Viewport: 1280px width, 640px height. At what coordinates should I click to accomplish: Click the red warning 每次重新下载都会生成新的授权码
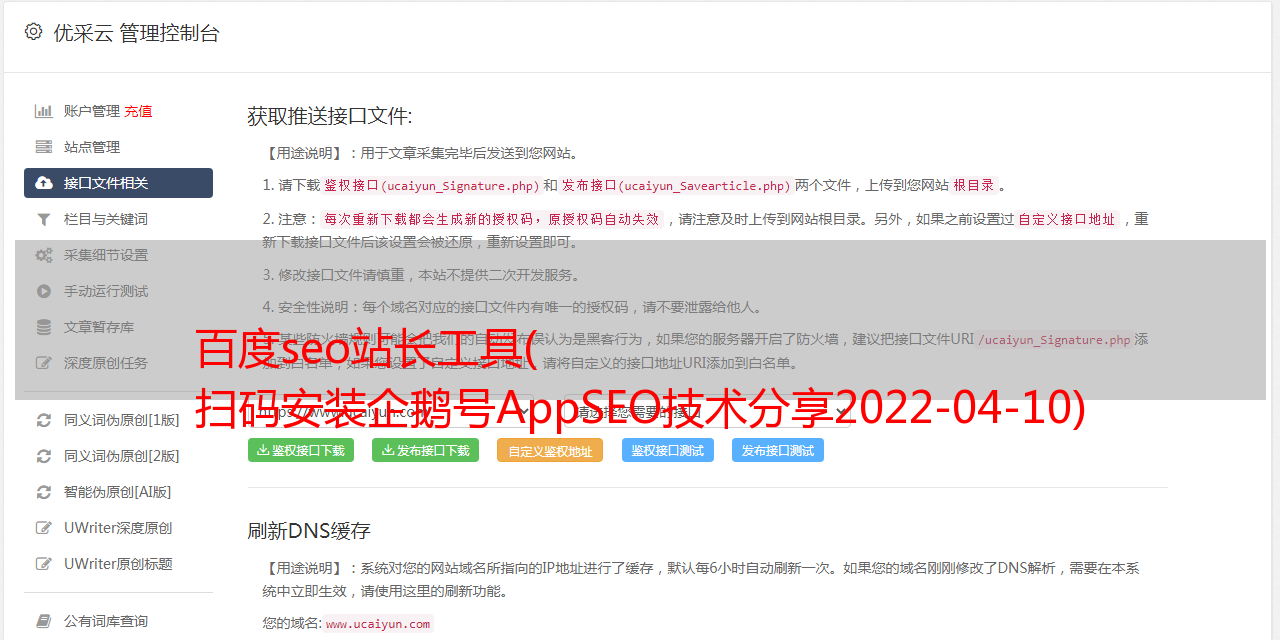492,219
